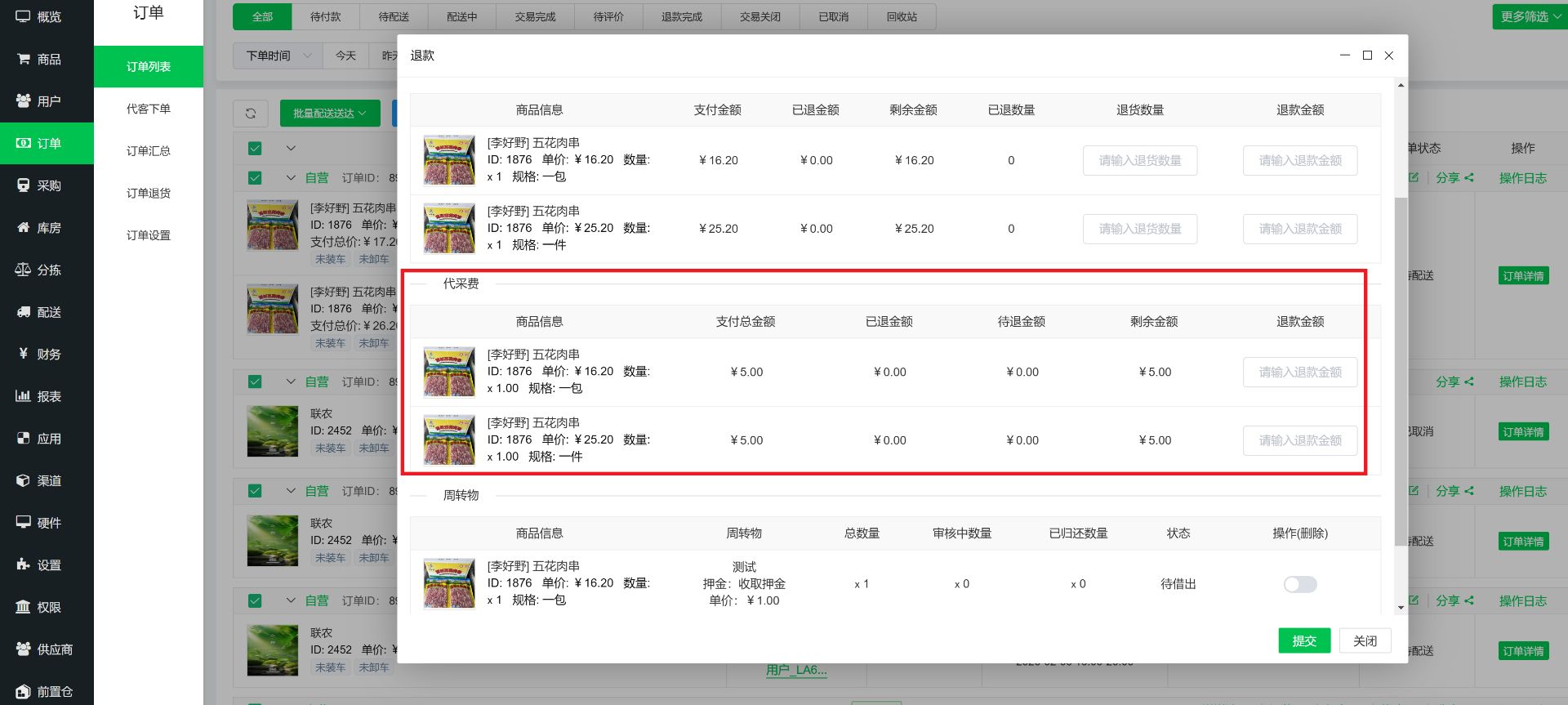Open 配送 delivery in sidebar
Image resolution: width=1568 pixels, height=705 pixels.
47,312
